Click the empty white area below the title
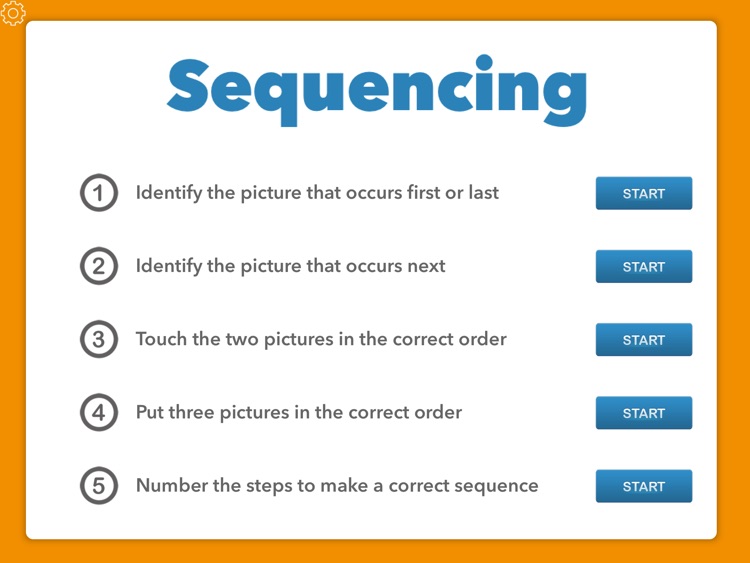The image size is (750, 563). pos(375,150)
